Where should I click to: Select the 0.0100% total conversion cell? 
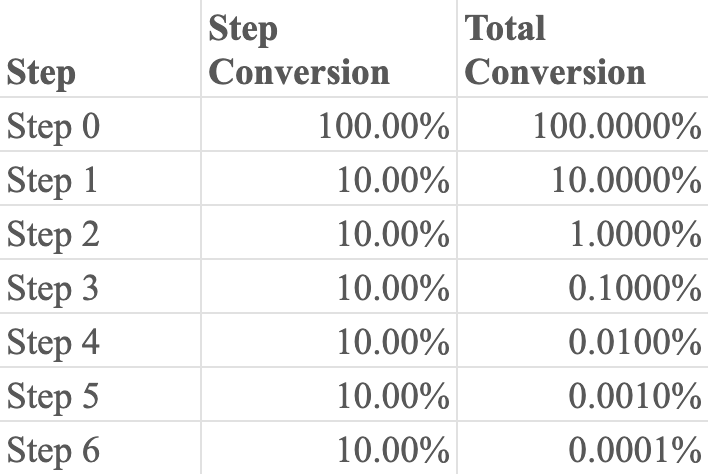click(634, 343)
